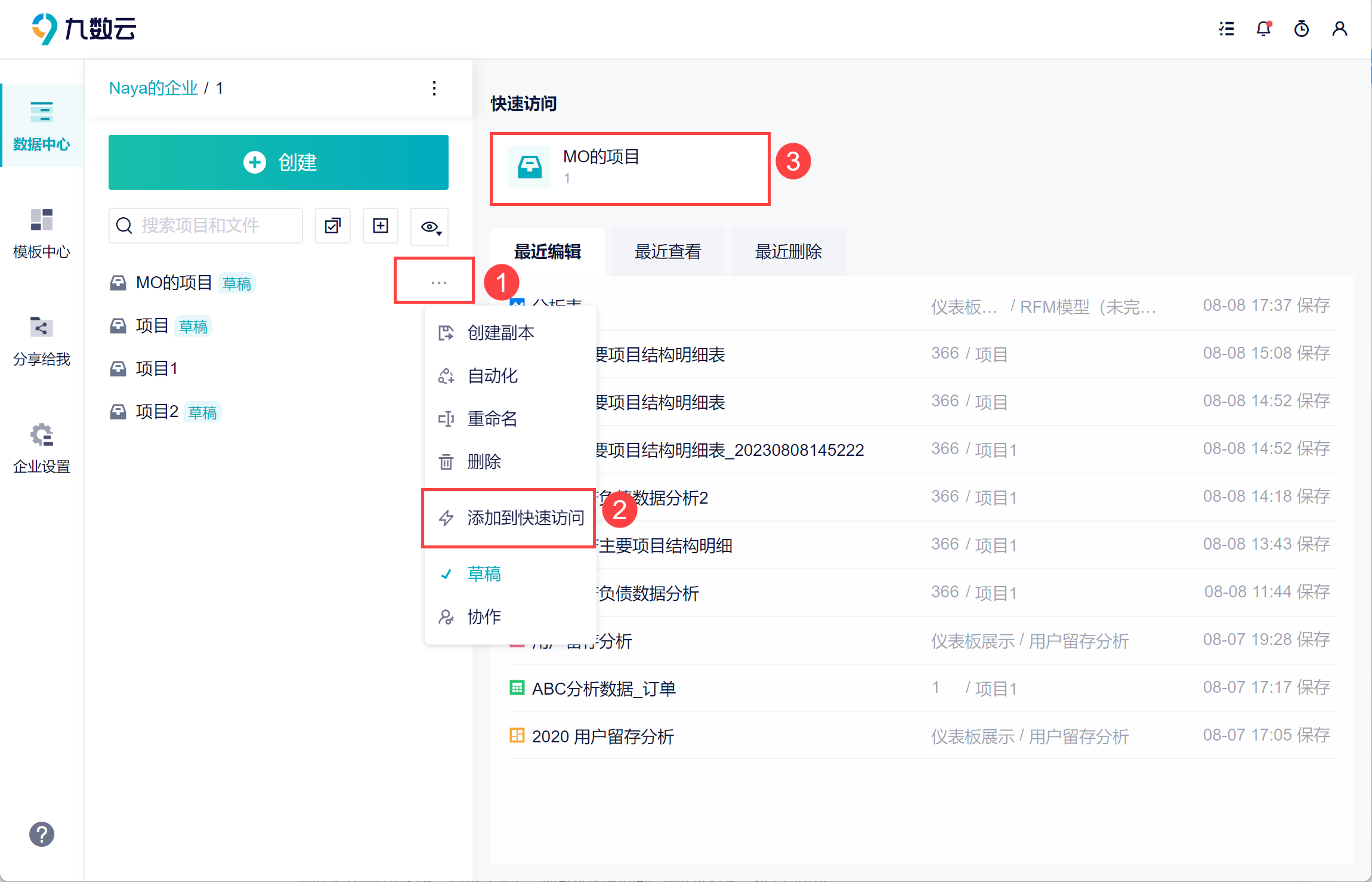Toggle batch multi-select checkbox icon
Image resolution: width=1372 pixels, height=882 pixels.
[x=333, y=226]
